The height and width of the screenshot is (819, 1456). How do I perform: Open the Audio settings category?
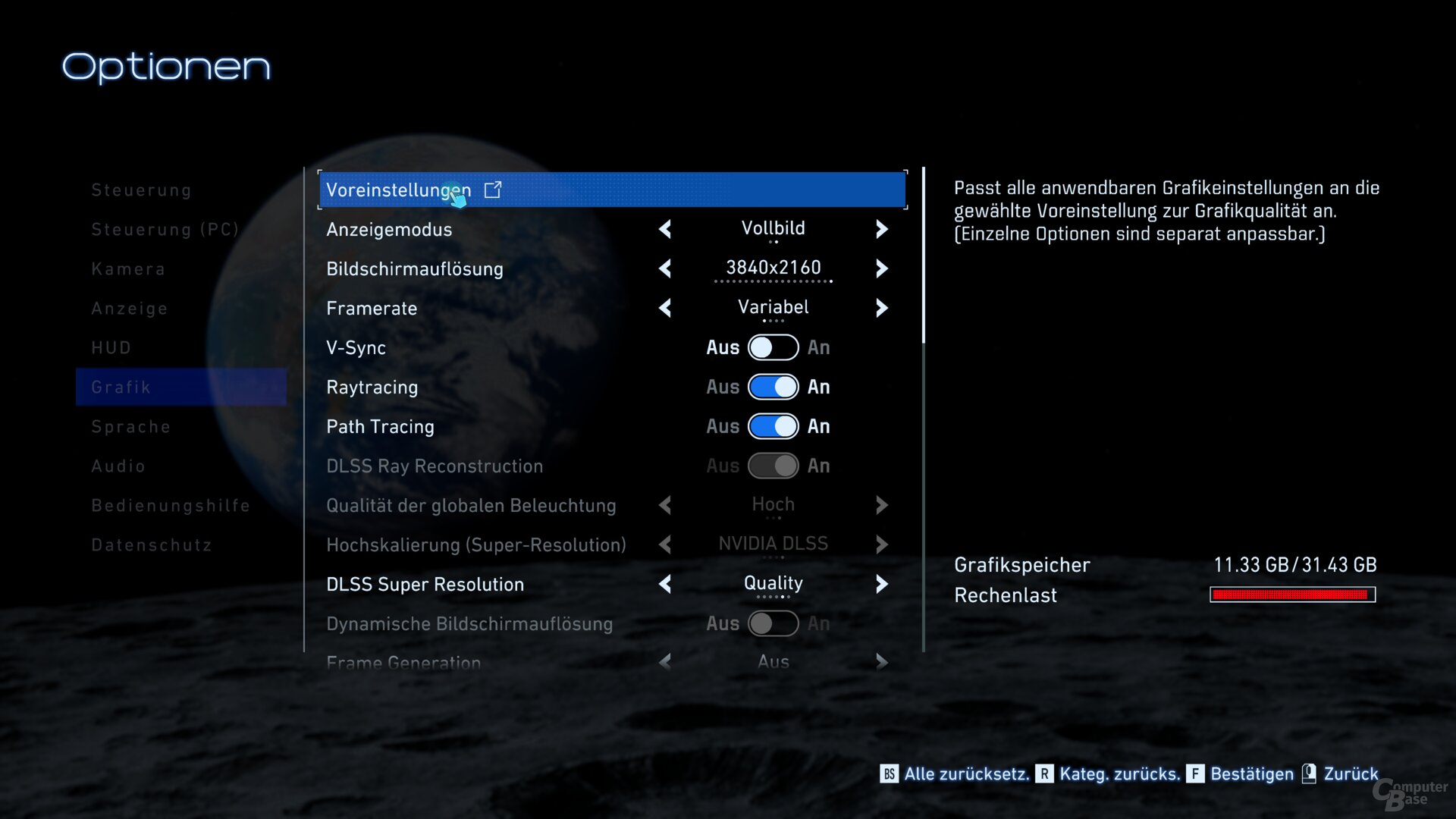coord(118,466)
